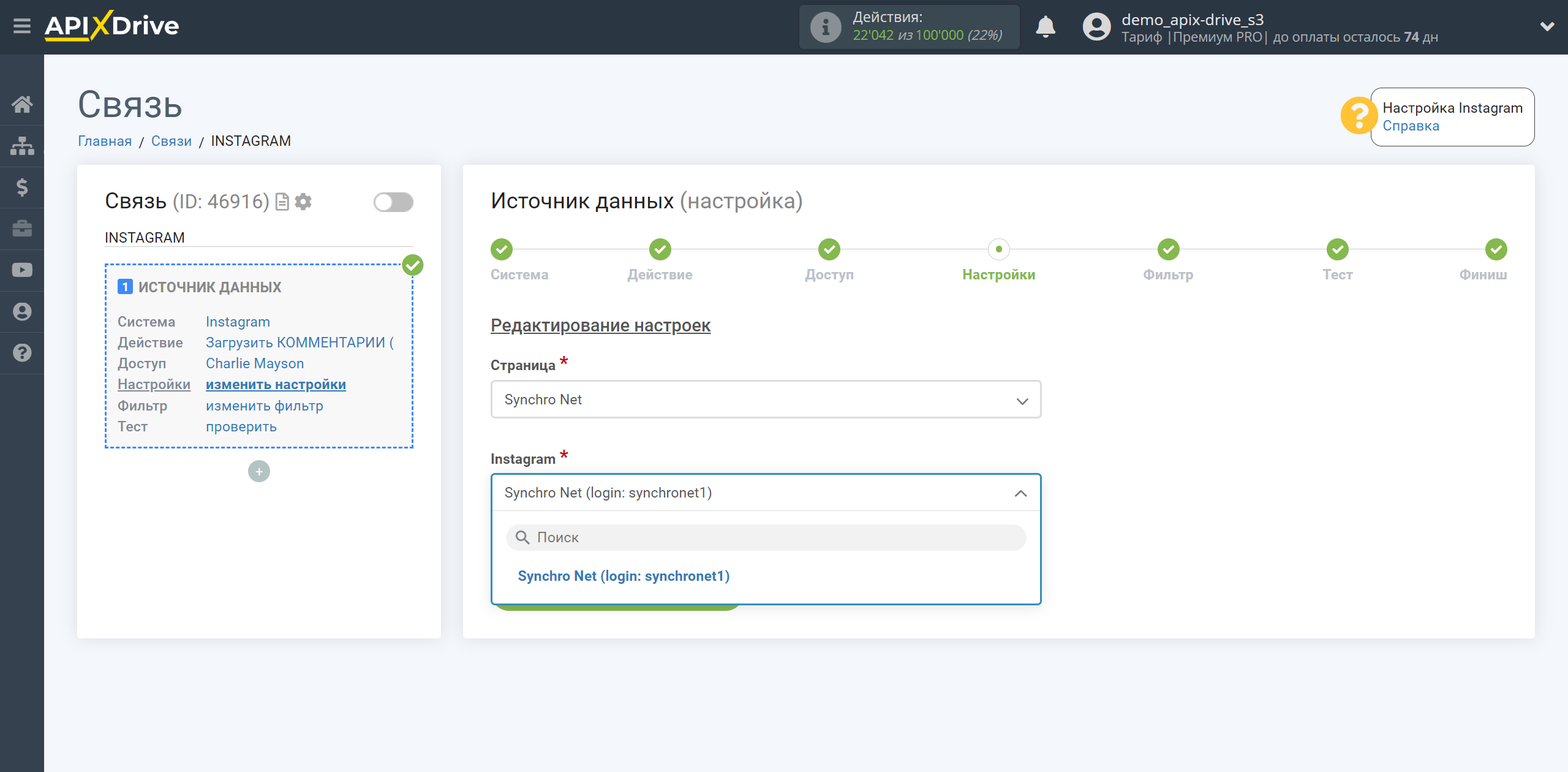Click the Редактирование настроек heading

click(x=600, y=325)
